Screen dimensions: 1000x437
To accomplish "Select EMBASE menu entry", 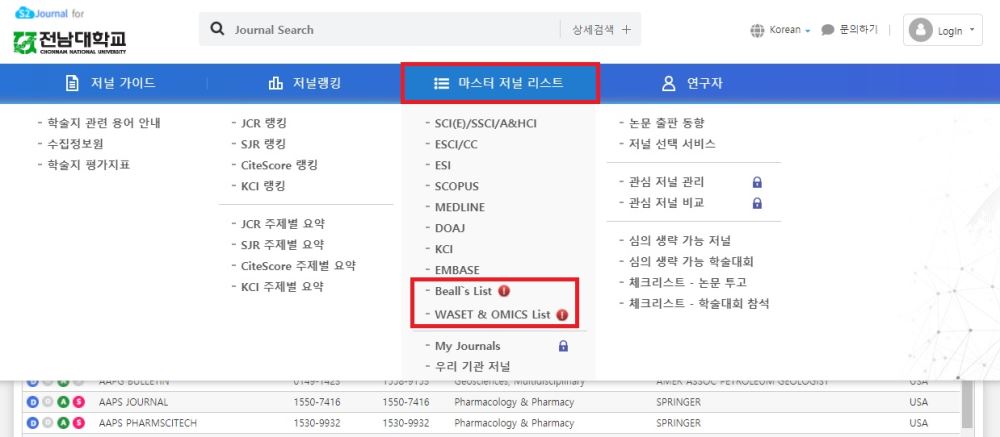I will tap(457, 270).
